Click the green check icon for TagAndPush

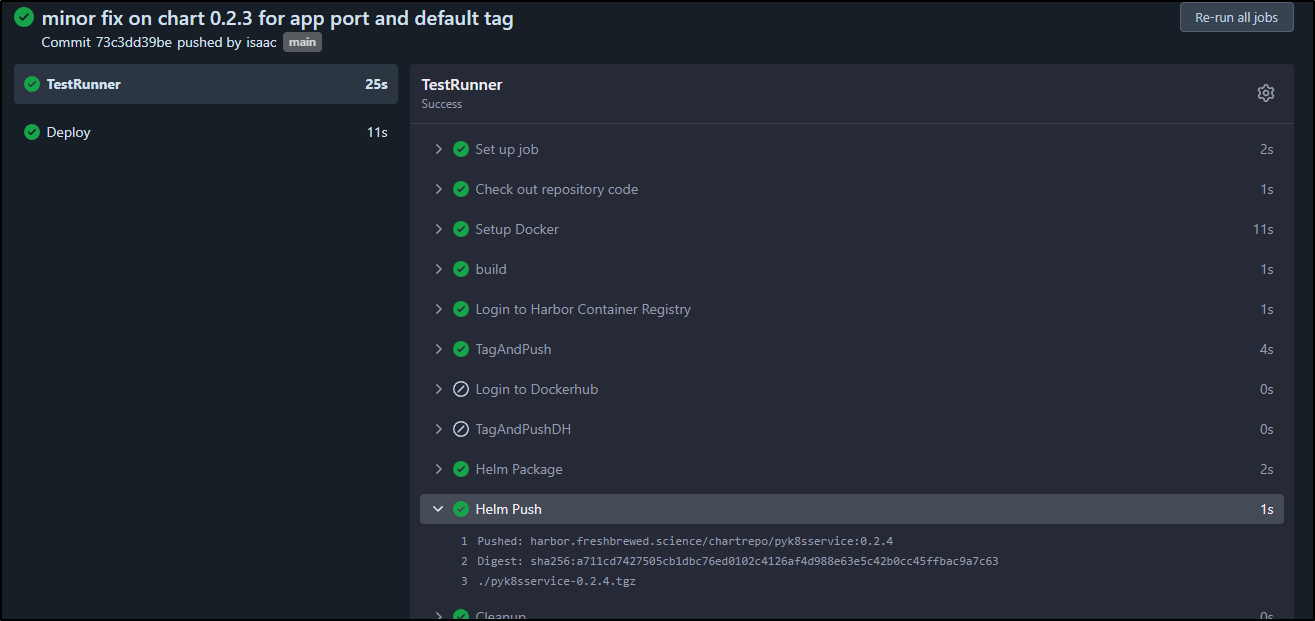(461, 349)
